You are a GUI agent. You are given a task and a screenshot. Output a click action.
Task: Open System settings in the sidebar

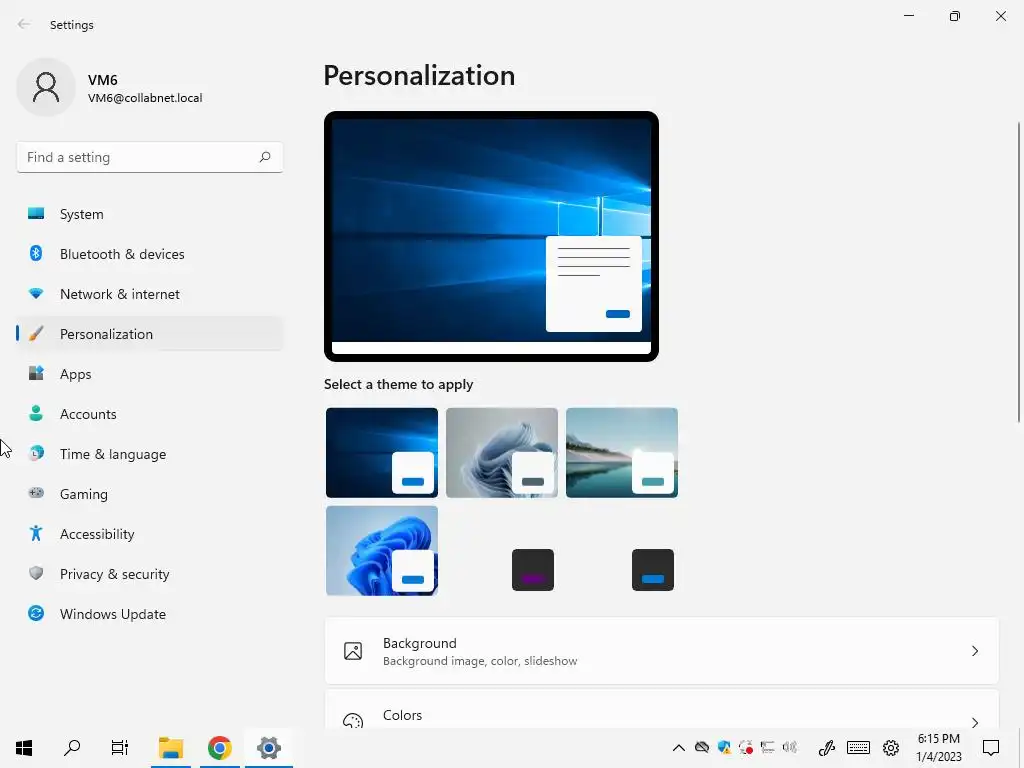(x=150, y=214)
